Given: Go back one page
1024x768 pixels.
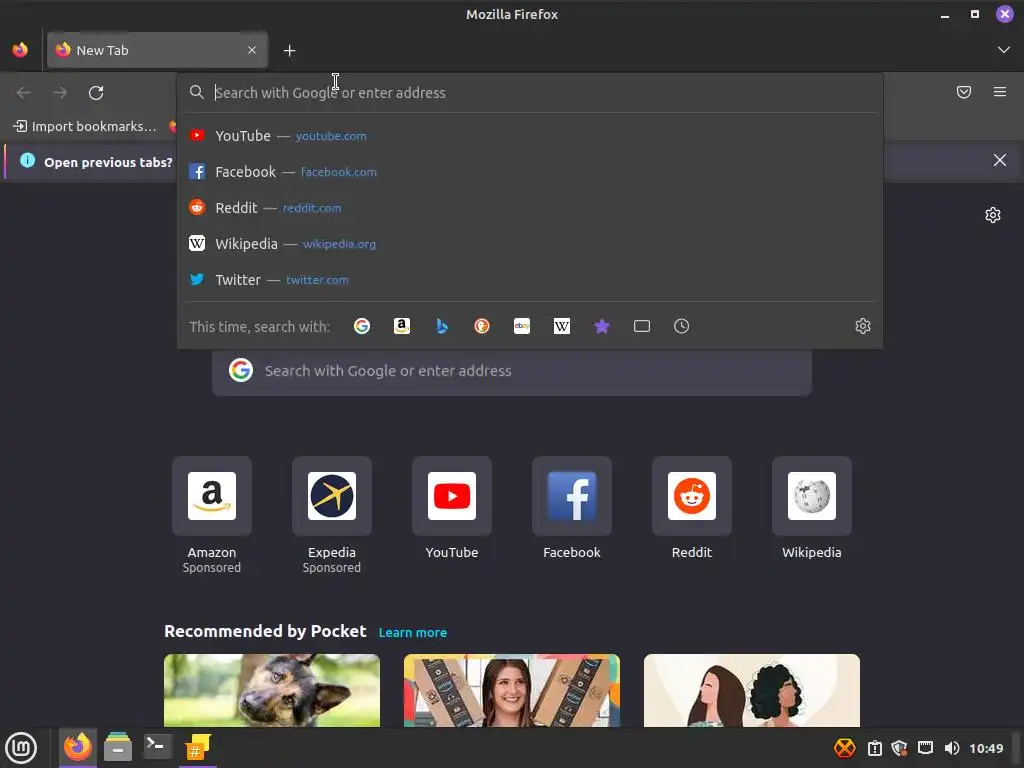Looking at the screenshot, I should [x=24, y=93].
